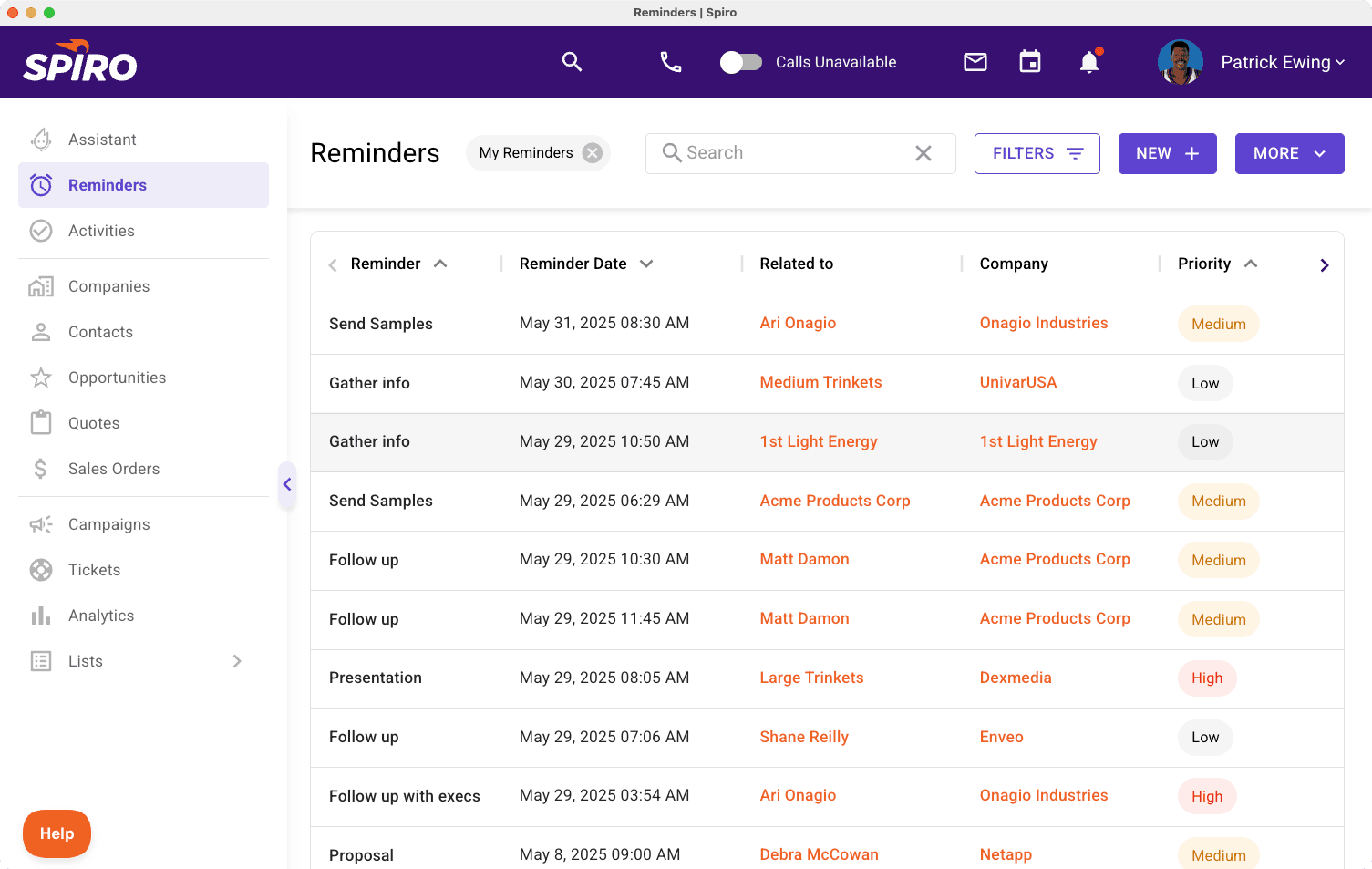The width and height of the screenshot is (1372, 869).
Task: Open the Medium Trinkets link
Action: pyautogui.click(x=820, y=382)
